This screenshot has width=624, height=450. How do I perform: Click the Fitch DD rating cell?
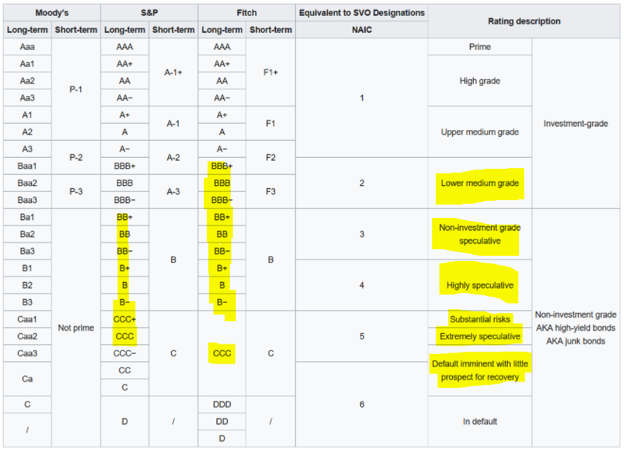222,421
